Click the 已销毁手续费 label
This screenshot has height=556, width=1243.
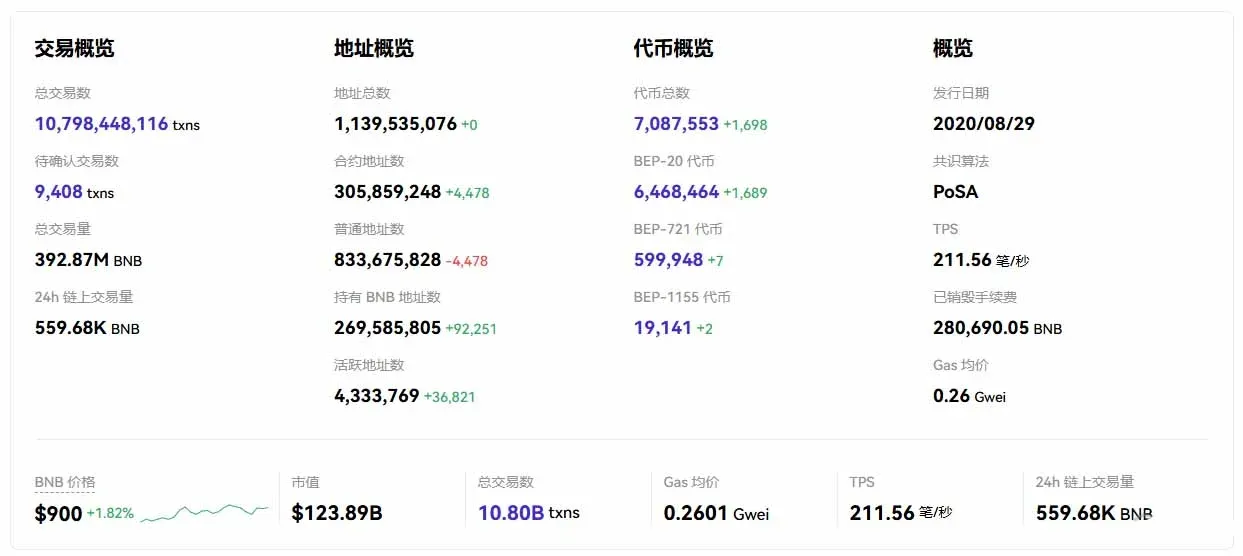[x=975, y=297]
